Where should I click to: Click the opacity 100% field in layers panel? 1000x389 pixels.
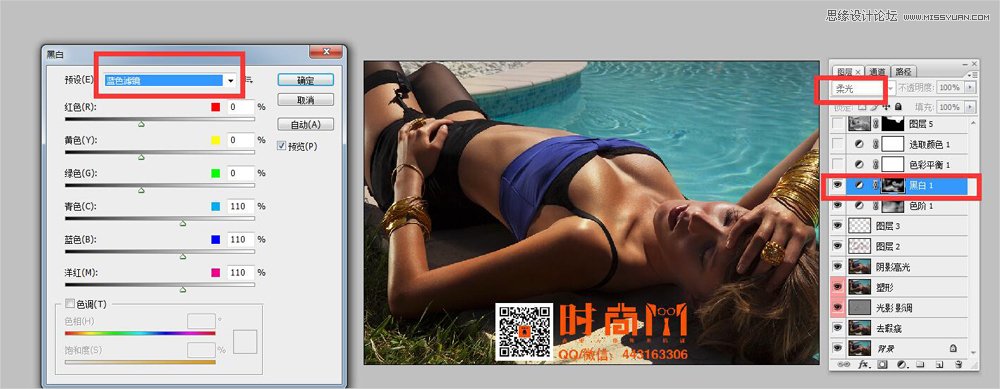click(x=949, y=87)
